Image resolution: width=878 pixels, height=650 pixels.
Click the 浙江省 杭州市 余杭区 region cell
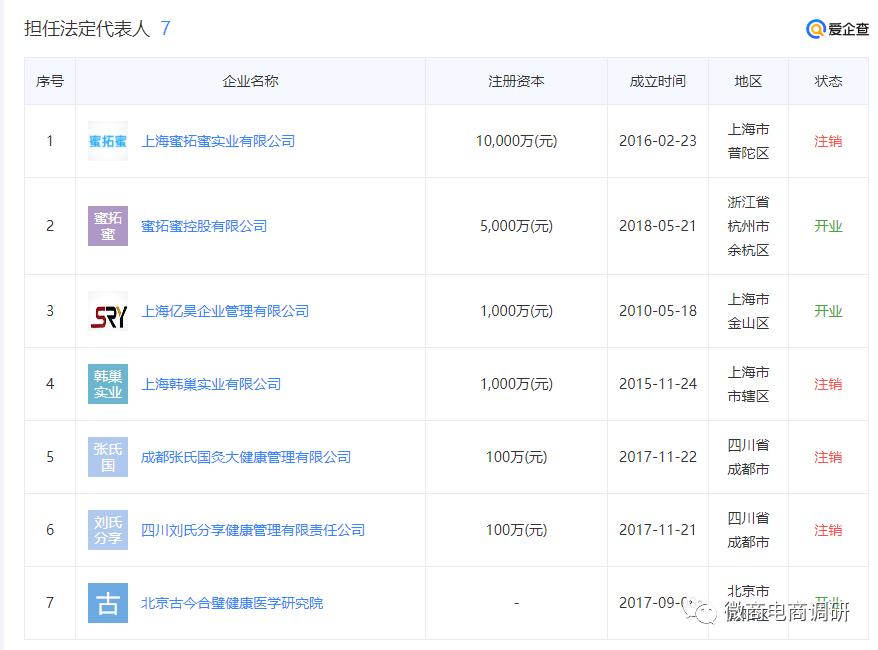pos(748,226)
